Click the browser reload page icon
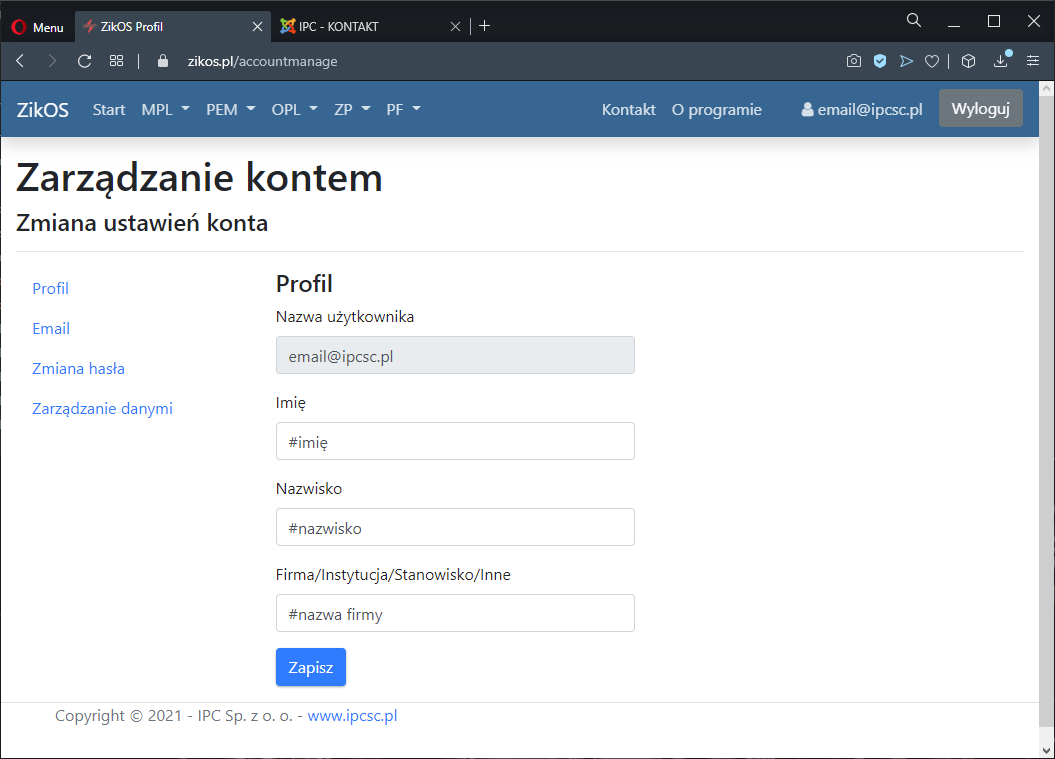Viewport: 1055px width, 759px height. pos(84,61)
